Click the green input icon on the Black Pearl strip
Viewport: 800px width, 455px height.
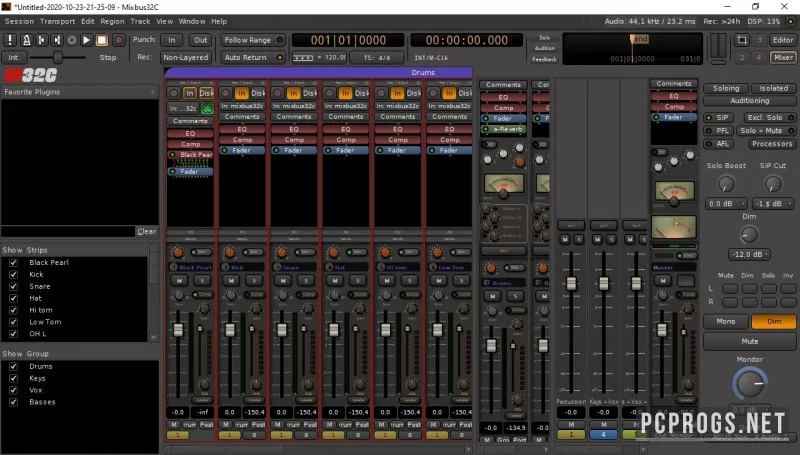coord(207,108)
